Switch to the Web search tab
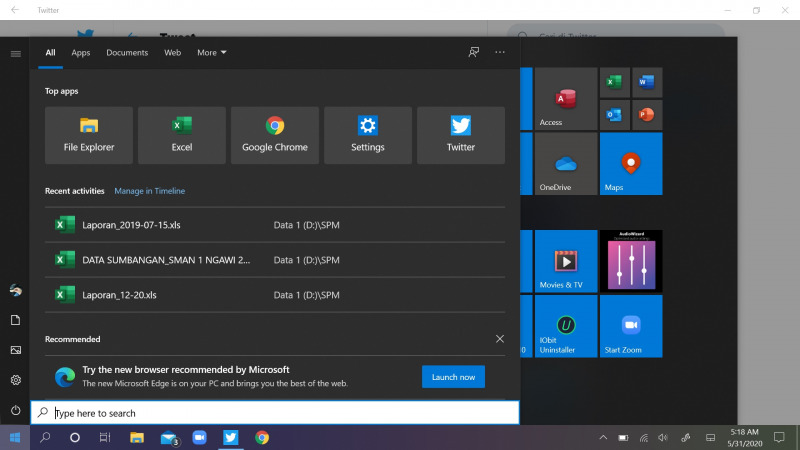The height and width of the screenshot is (450, 800). (172, 53)
